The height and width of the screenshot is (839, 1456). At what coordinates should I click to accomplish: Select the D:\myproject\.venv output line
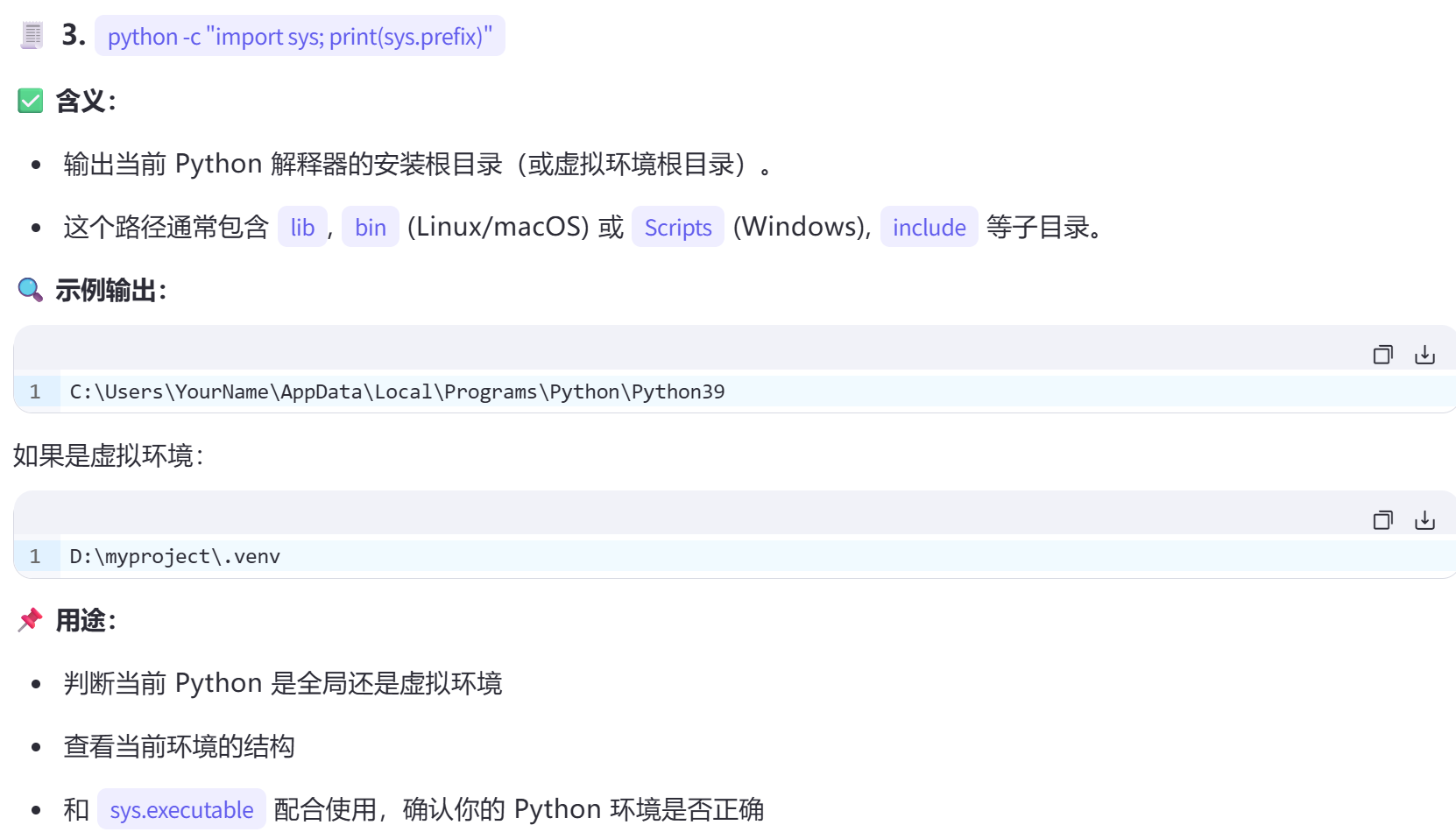click(174, 556)
